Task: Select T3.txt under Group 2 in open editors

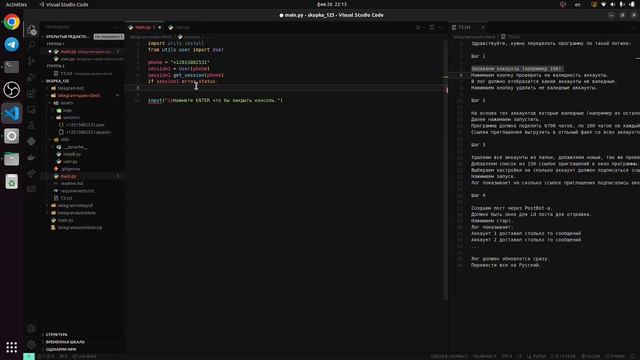Action: (84, 74)
